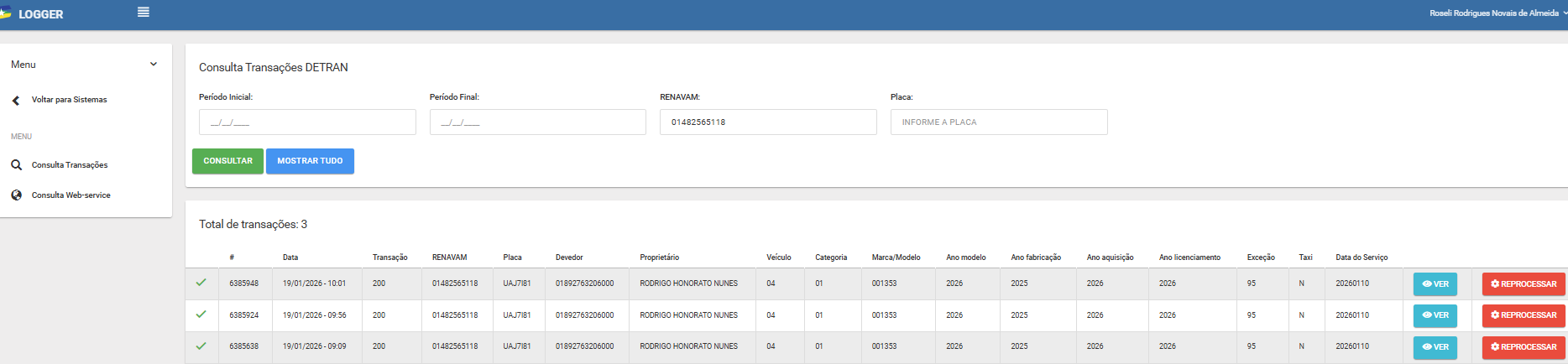Image resolution: width=1568 pixels, height=364 pixels.
Task: Open user dropdown Roseli Rodrigues Novais de Almeida
Action: 1496,13
